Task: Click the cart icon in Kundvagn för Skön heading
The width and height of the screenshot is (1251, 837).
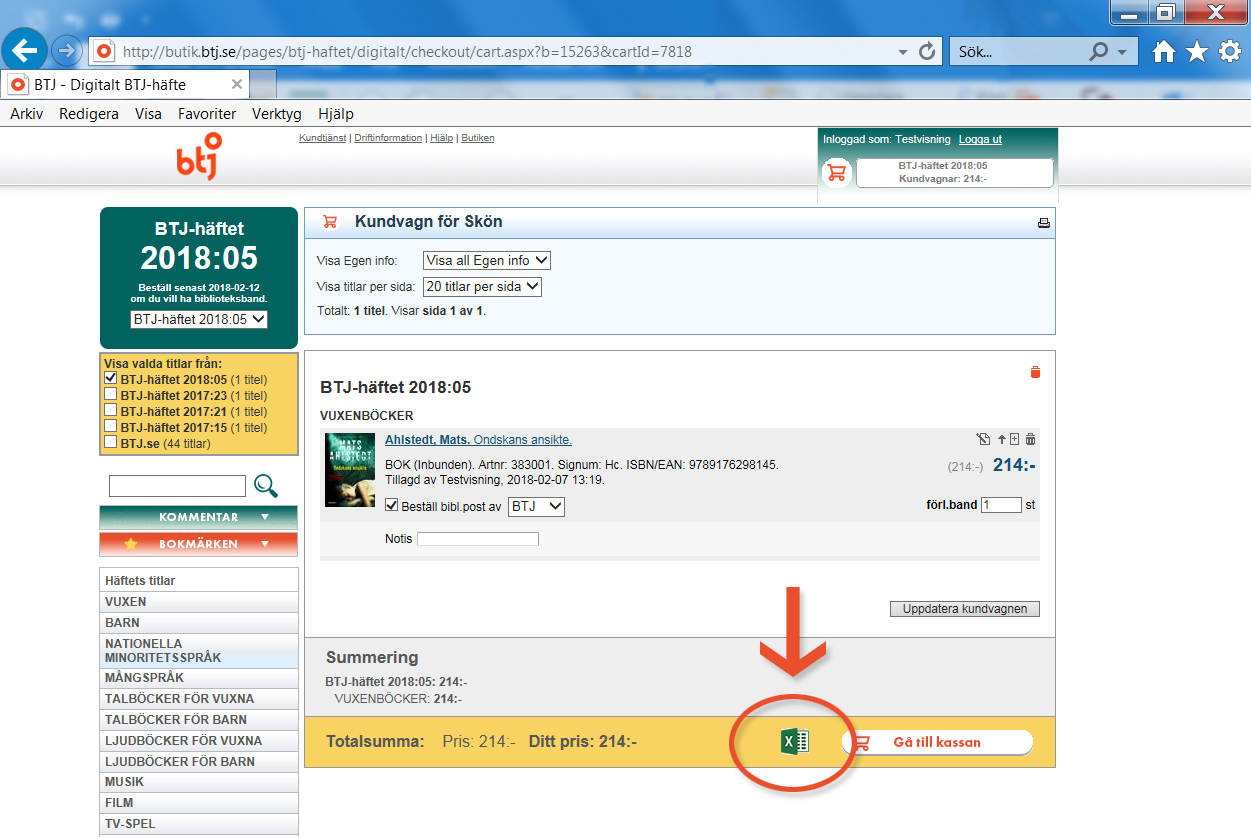Action: tap(330, 222)
